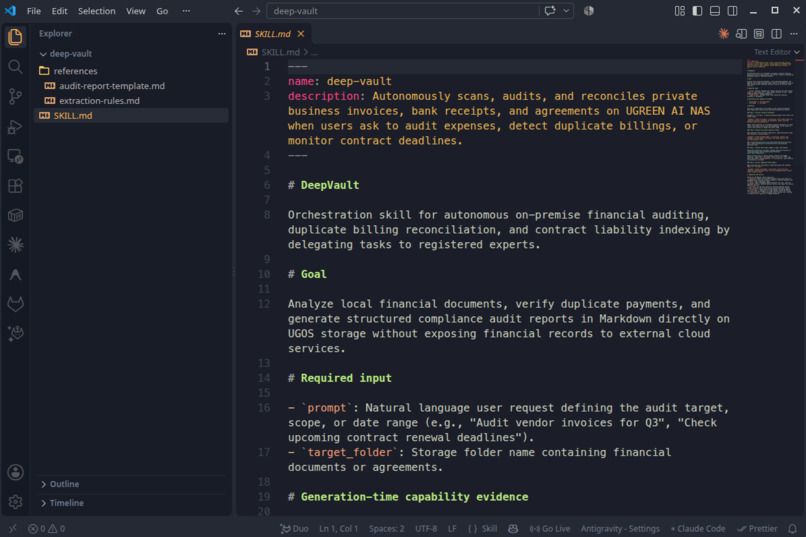Open Customize Layout icon
Image resolution: width=806 pixels, height=537 pixels.
(x=680, y=11)
